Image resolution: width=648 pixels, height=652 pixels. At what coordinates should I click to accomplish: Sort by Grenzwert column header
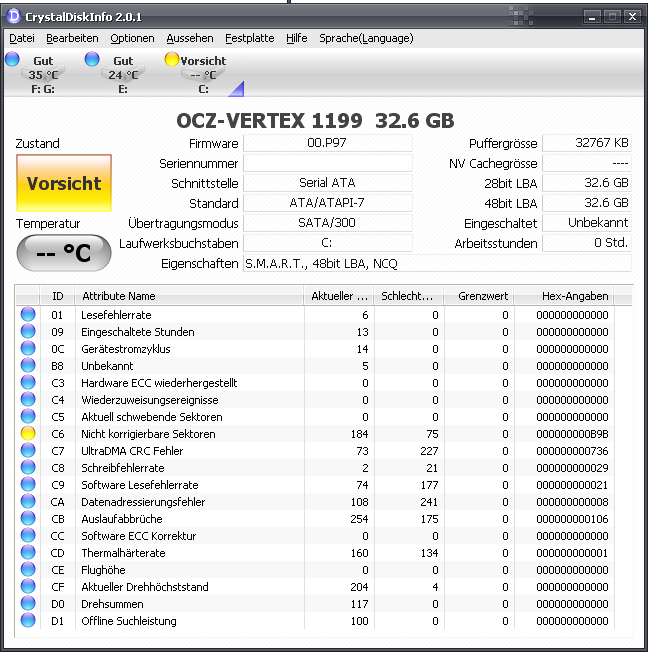point(479,296)
